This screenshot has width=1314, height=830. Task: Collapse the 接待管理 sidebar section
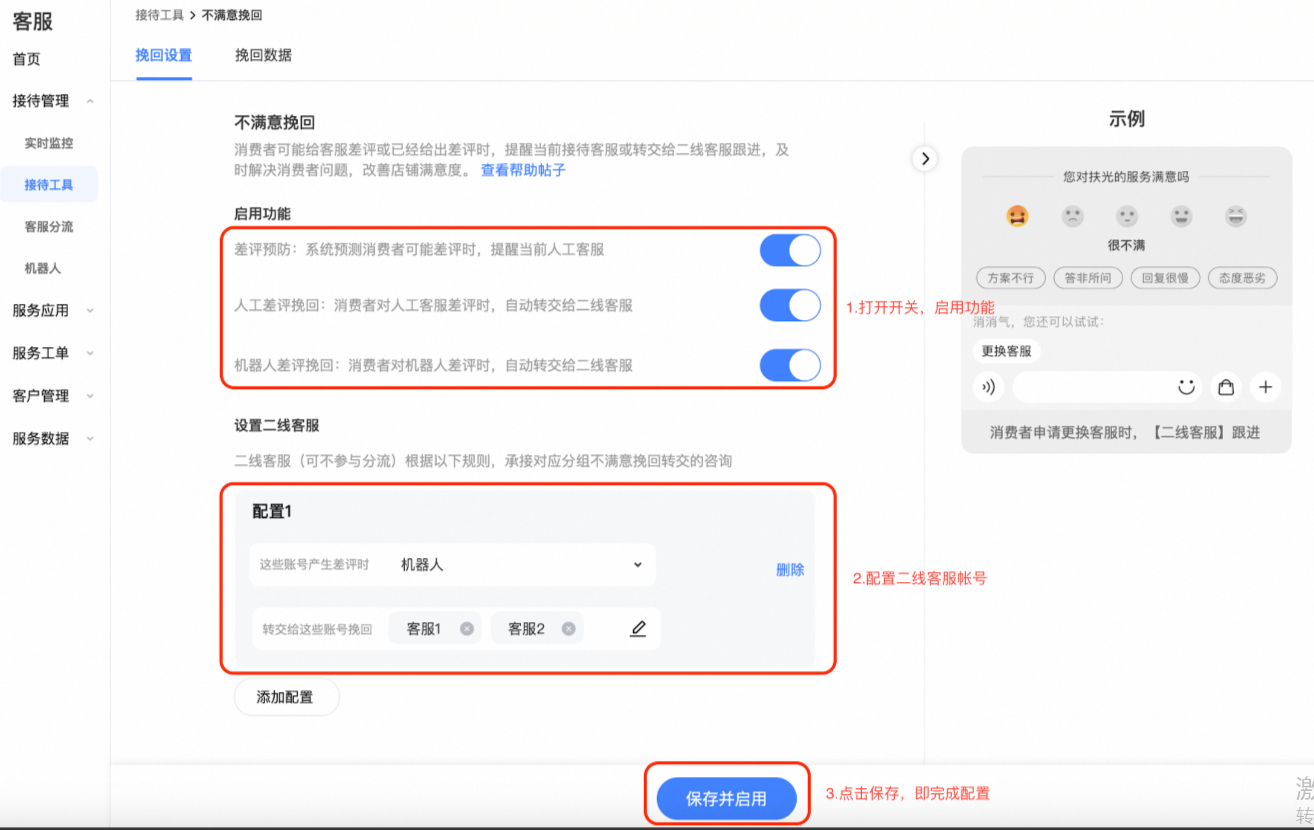[x=90, y=101]
